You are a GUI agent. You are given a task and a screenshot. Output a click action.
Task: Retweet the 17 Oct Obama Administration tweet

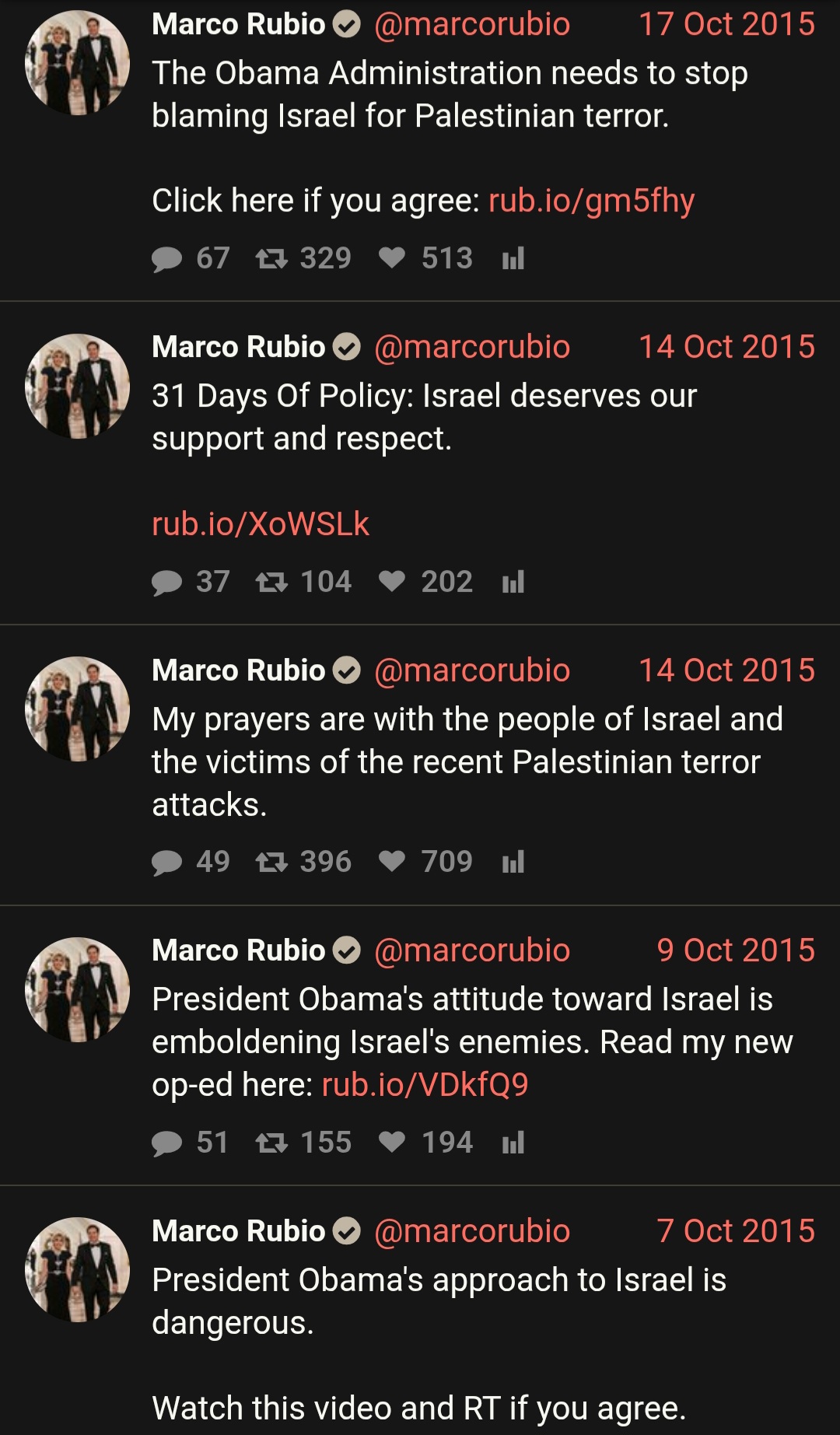[x=271, y=258]
